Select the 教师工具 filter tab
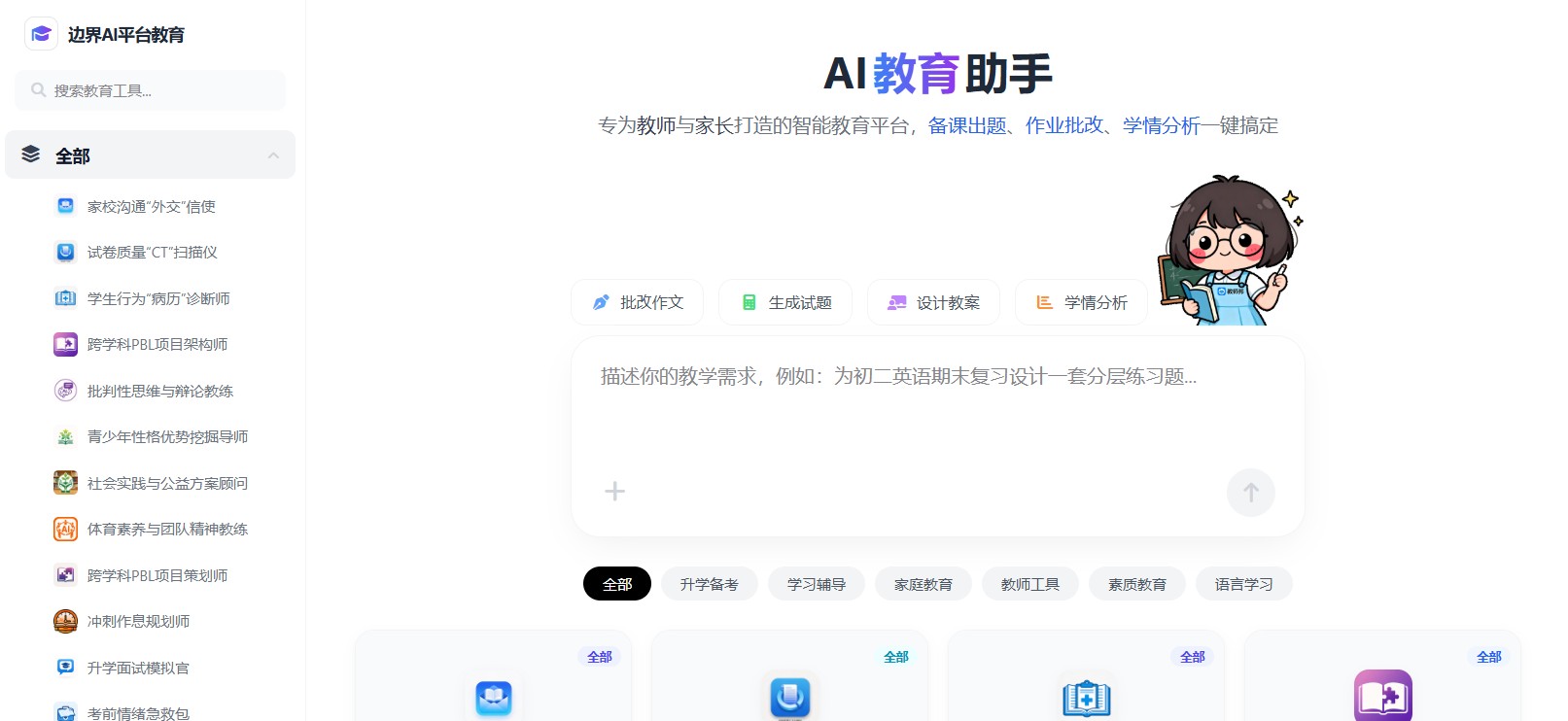Image resolution: width=1568 pixels, height=721 pixels. tap(1030, 584)
